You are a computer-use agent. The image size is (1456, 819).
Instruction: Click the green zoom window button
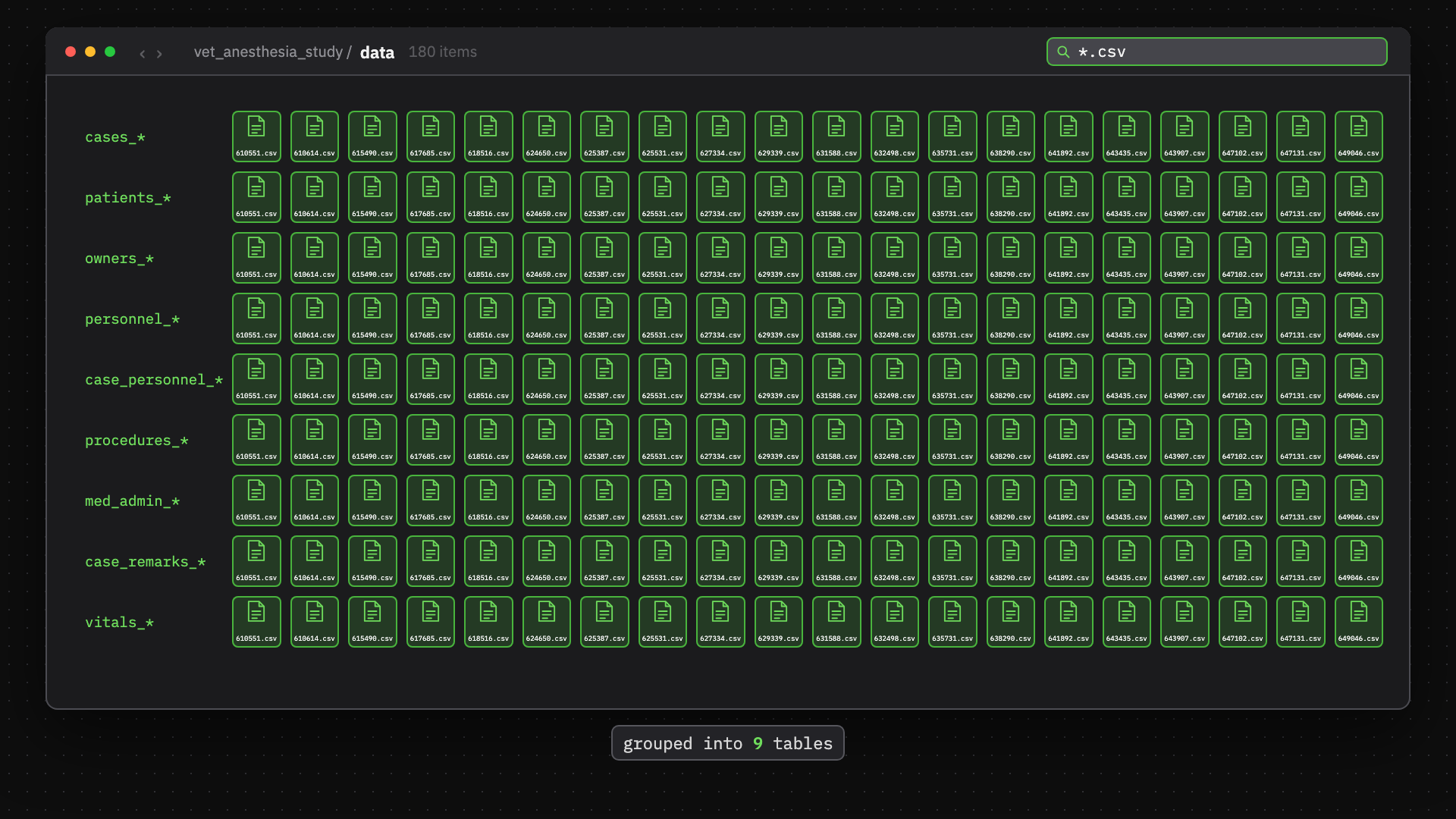(110, 52)
